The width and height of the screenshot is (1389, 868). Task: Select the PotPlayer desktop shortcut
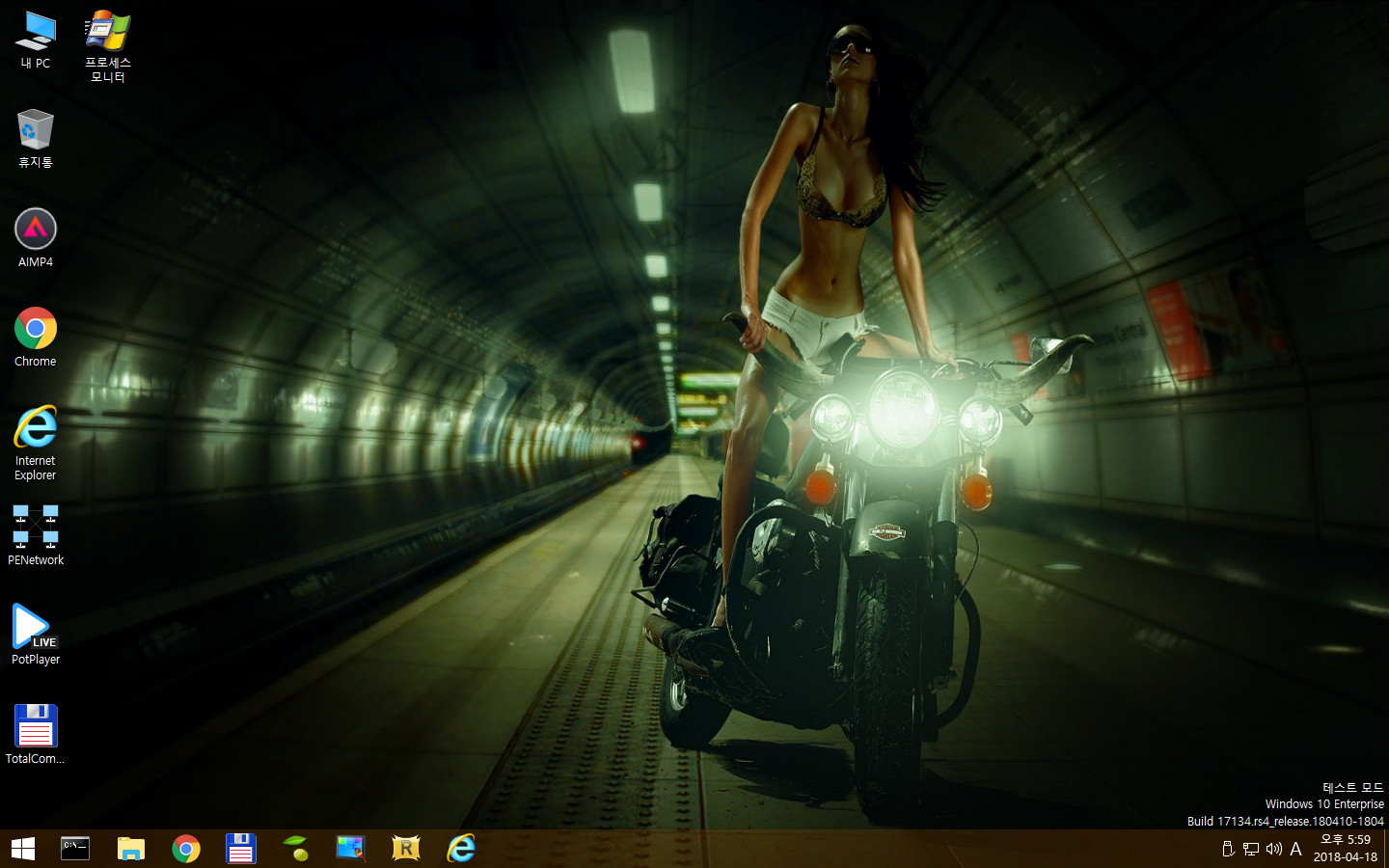click(x=36, y=636)
